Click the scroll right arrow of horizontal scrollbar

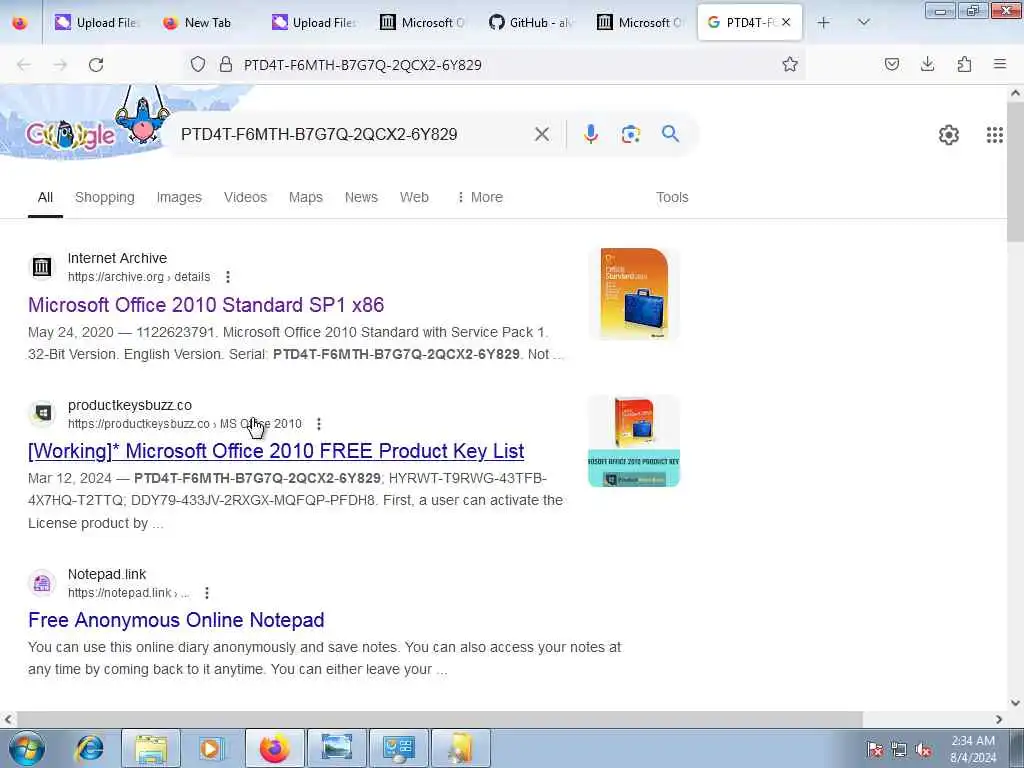(999, 719)
